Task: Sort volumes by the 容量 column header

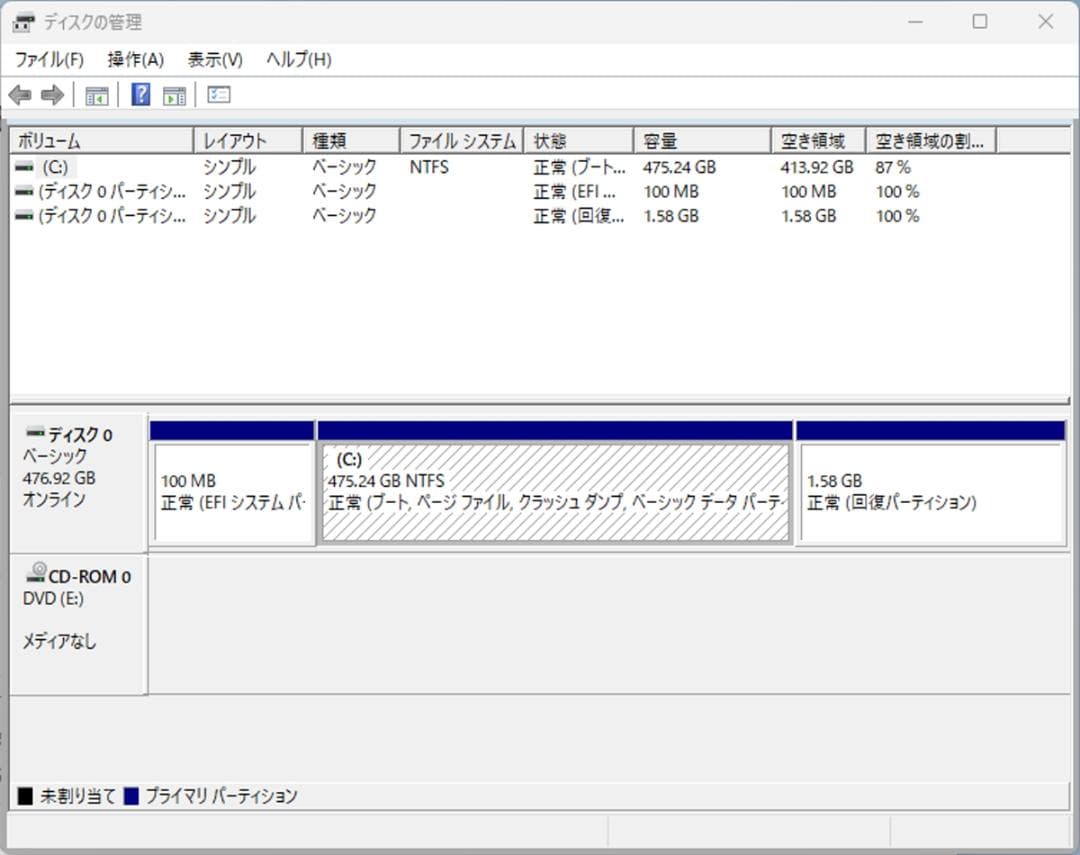Action: point(701,140)
